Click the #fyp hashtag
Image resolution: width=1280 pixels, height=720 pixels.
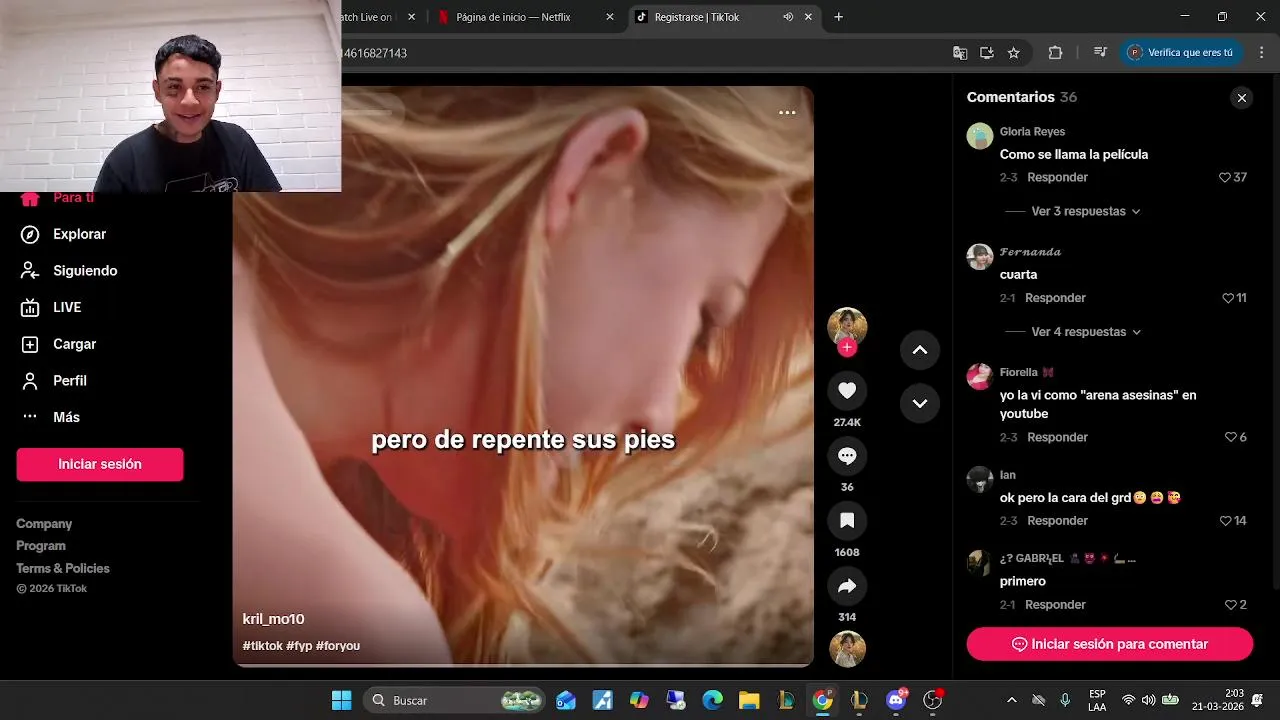[x=299, y=646]
